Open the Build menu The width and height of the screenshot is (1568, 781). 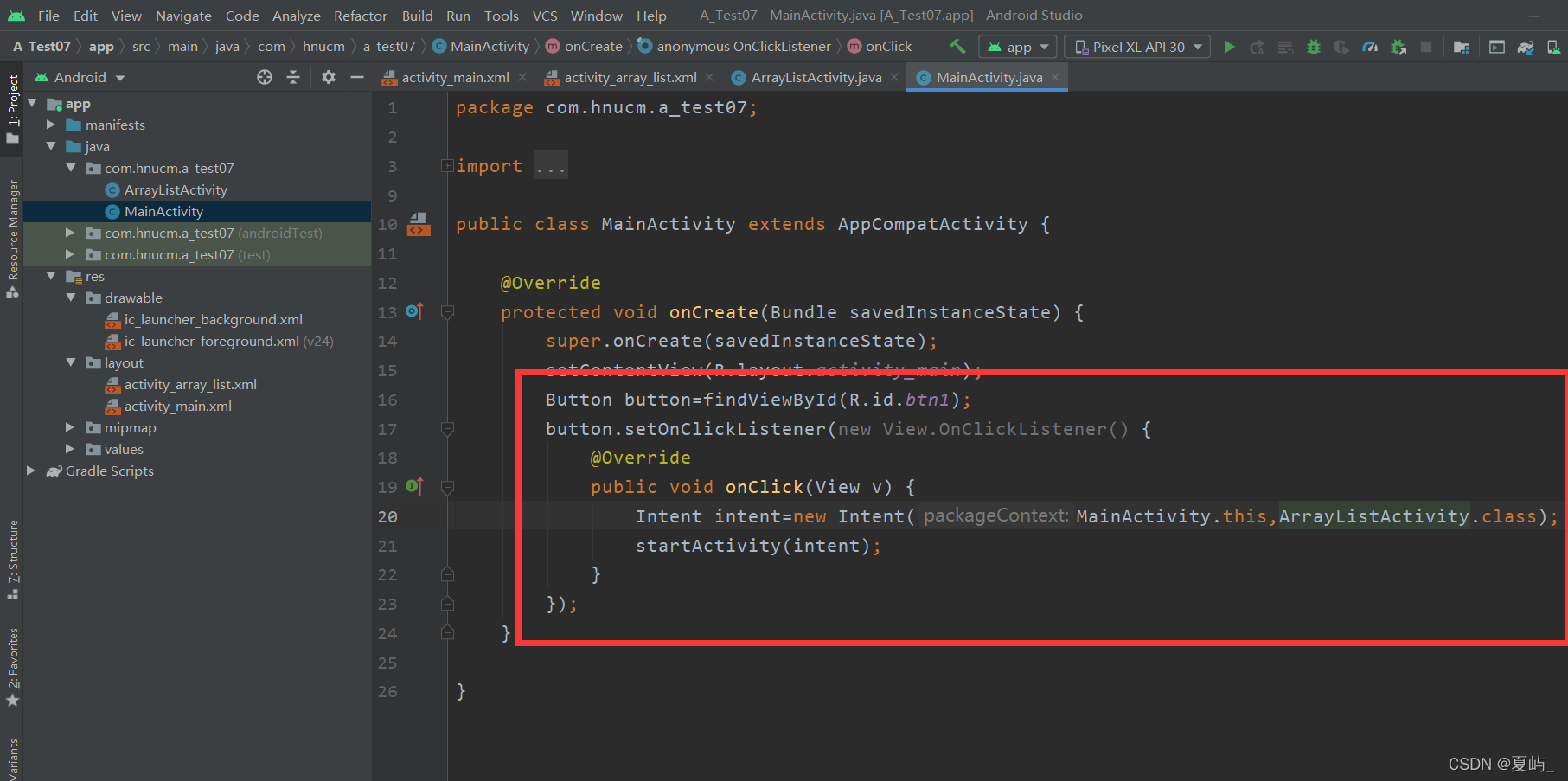coord(417,16)
